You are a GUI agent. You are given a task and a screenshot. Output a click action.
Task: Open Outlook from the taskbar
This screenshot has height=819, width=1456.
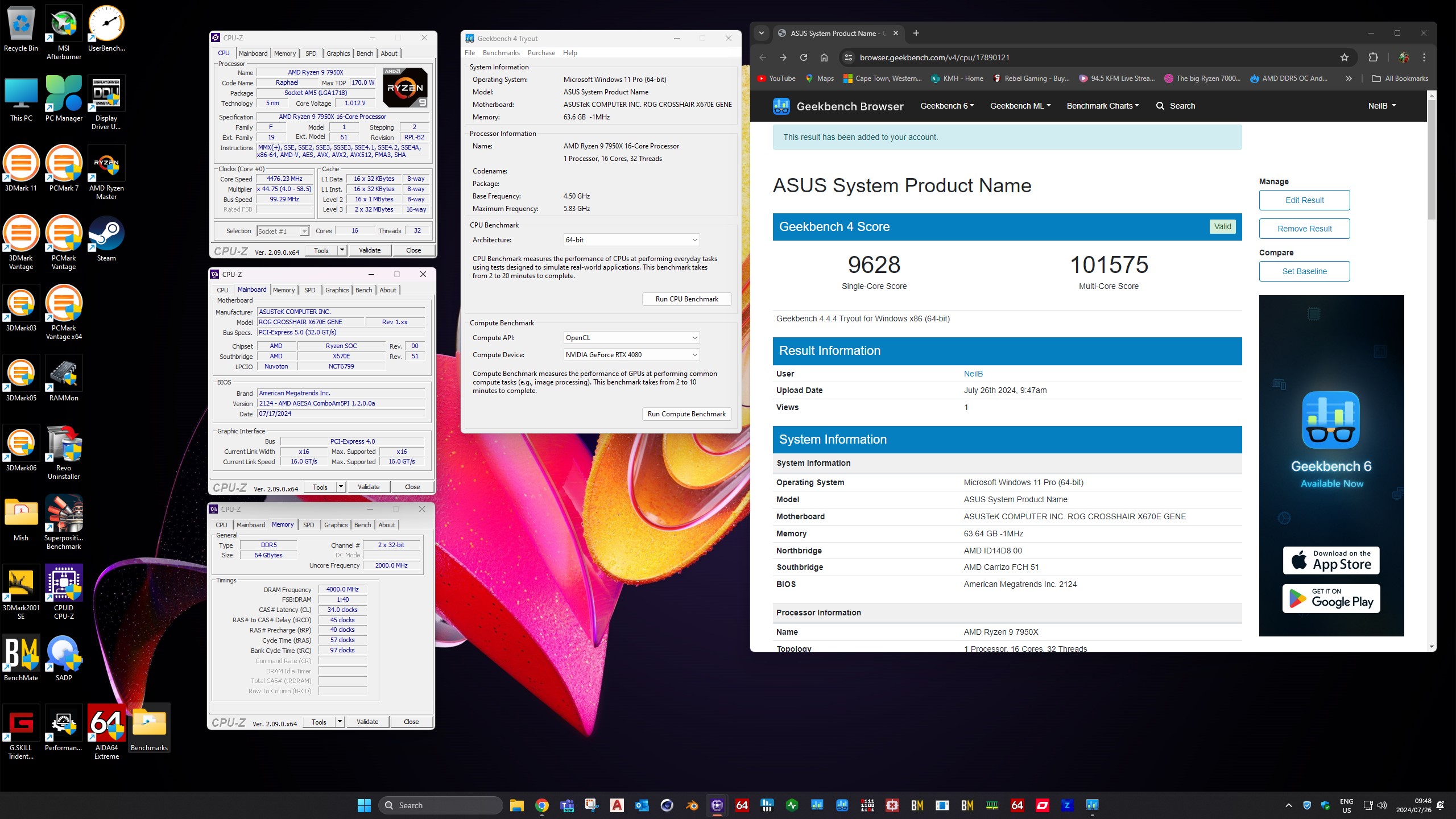click(642, 805)
